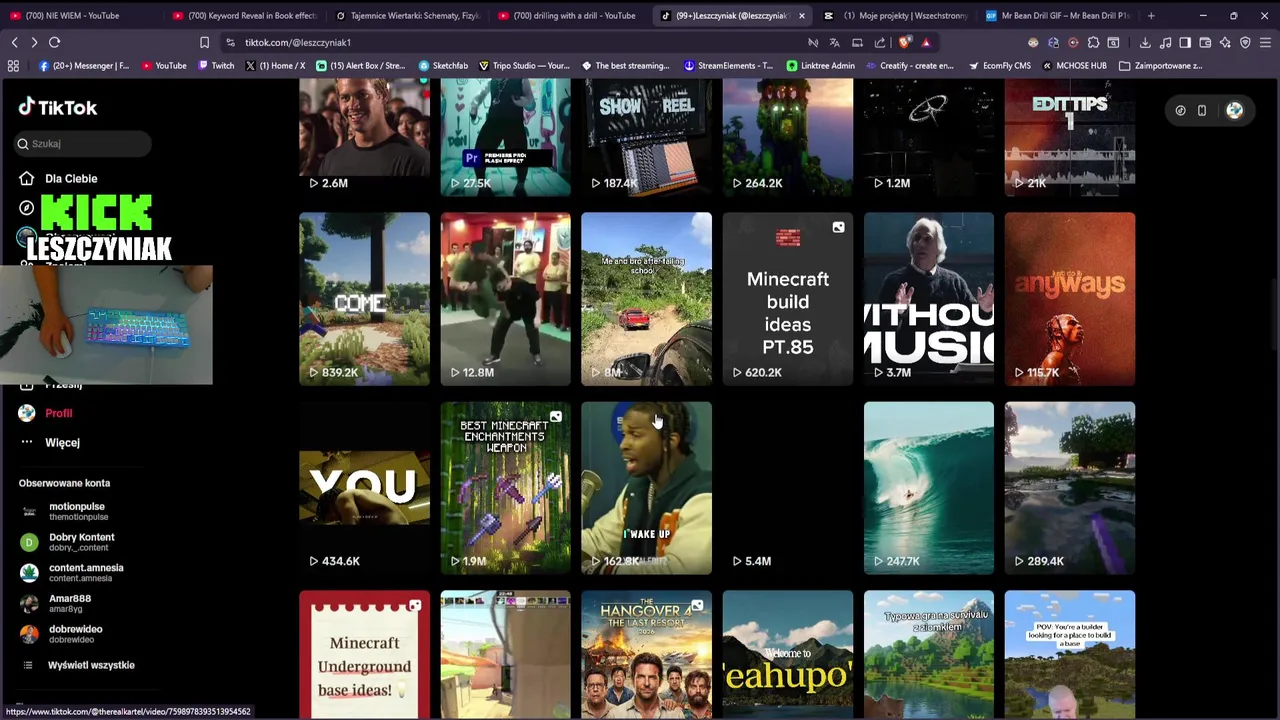This screenshot has width=1280, height=720.
Task: Open the content.amnesia followed account
Action: pos(72,572)
